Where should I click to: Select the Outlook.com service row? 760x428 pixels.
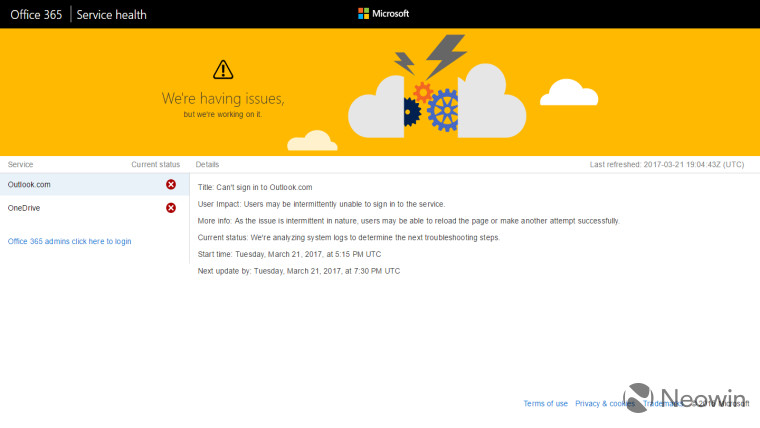point(95,184)
